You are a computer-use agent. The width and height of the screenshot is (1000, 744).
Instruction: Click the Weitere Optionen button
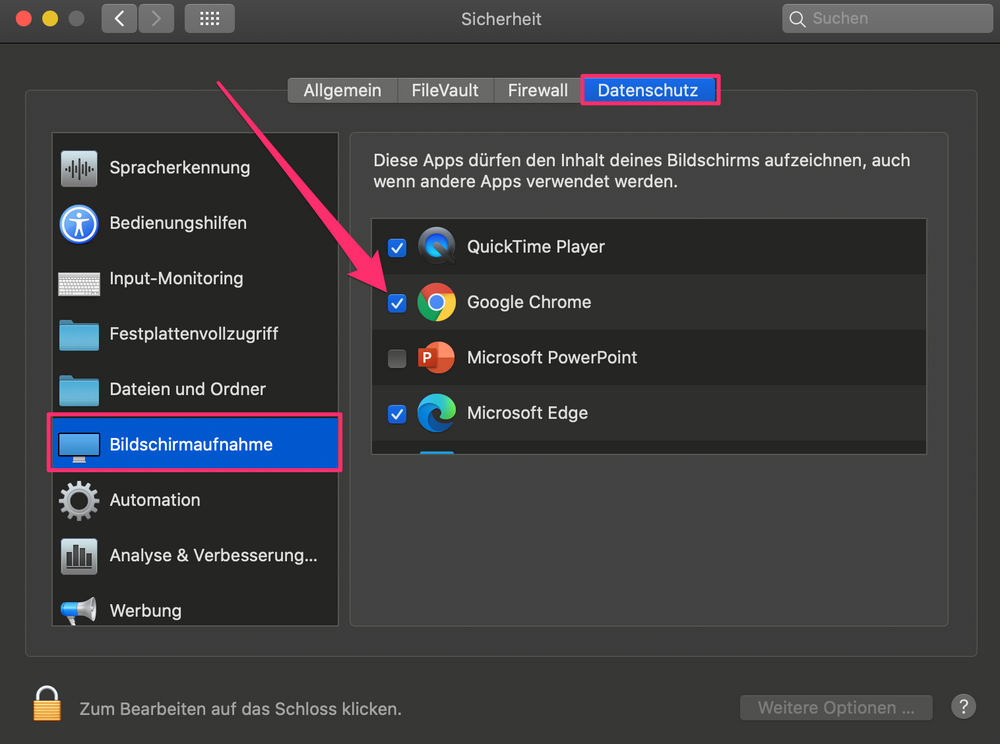(835, 708)
